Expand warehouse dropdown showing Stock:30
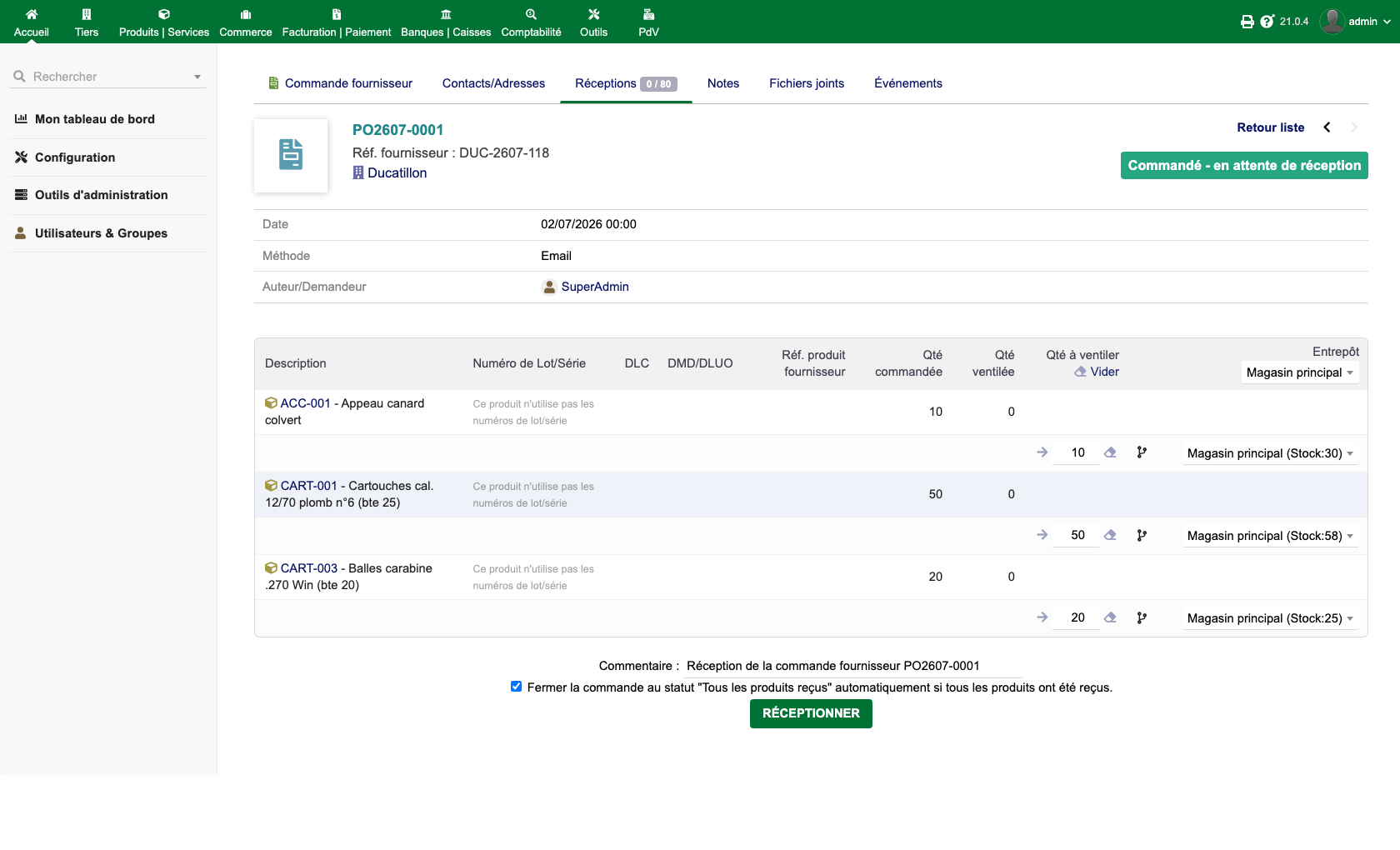Screen dimensions: 1400x850 click(1271, 453)
